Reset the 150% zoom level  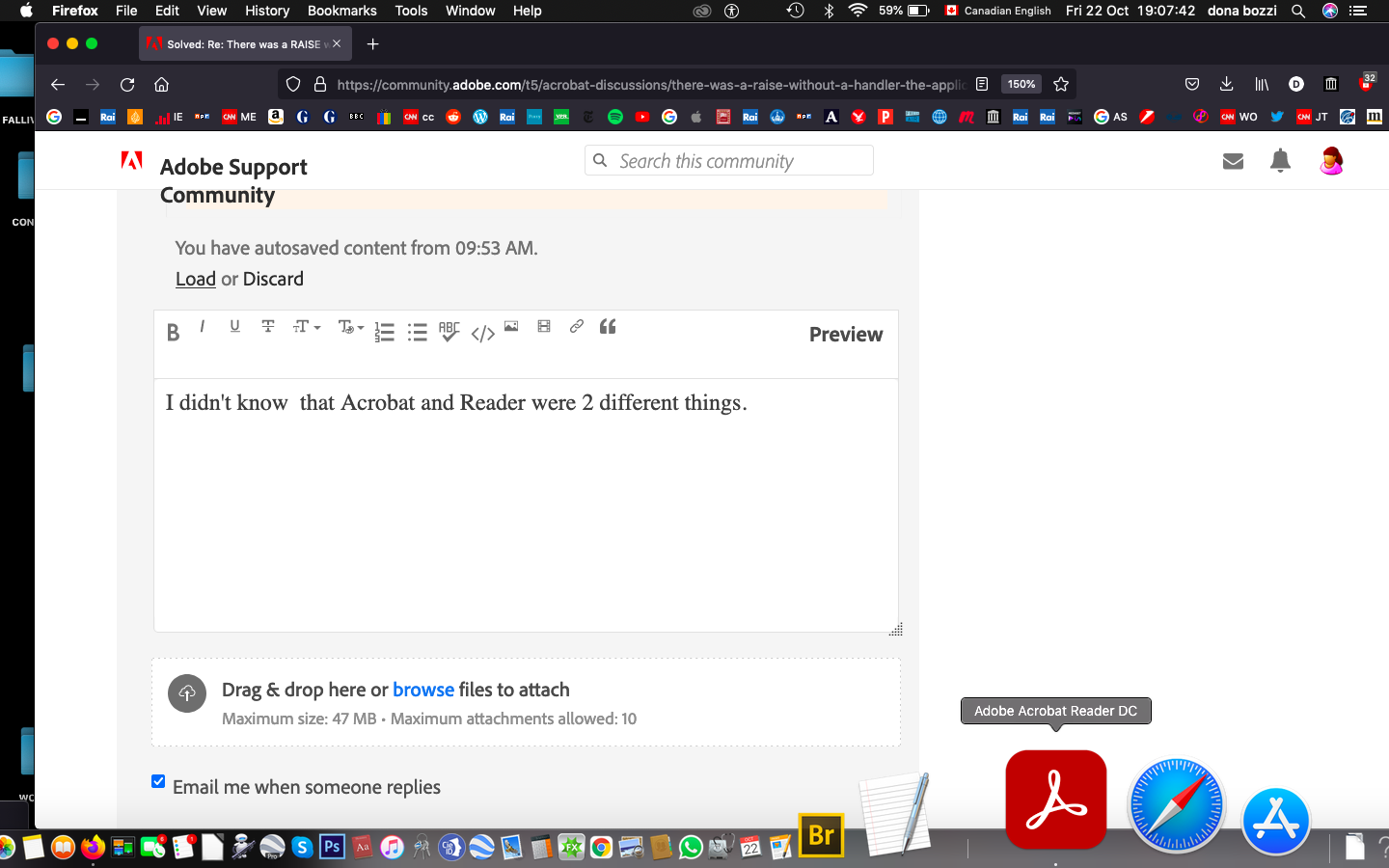[1021, 84]
